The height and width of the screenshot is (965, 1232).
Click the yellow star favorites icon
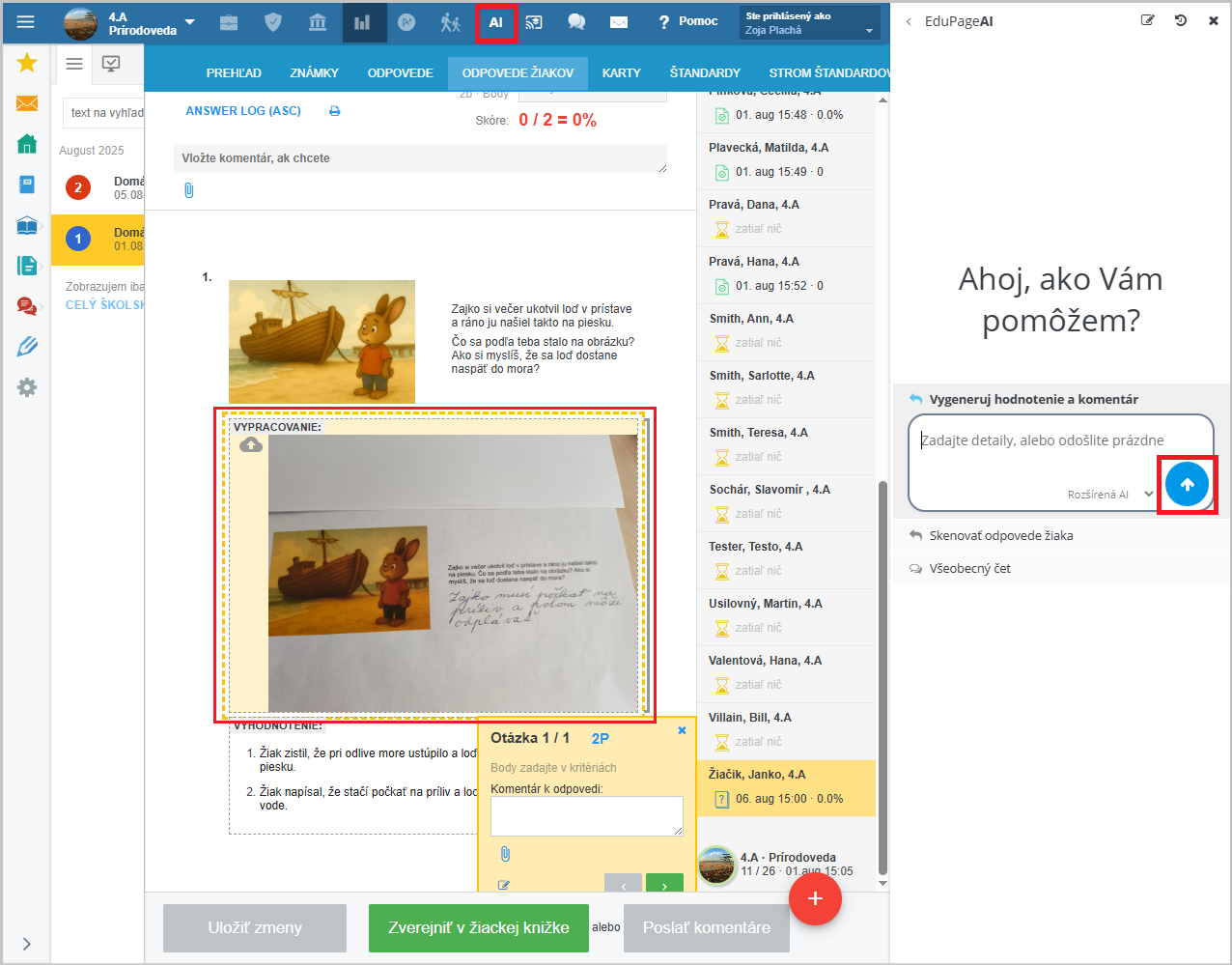coord(27,63)
